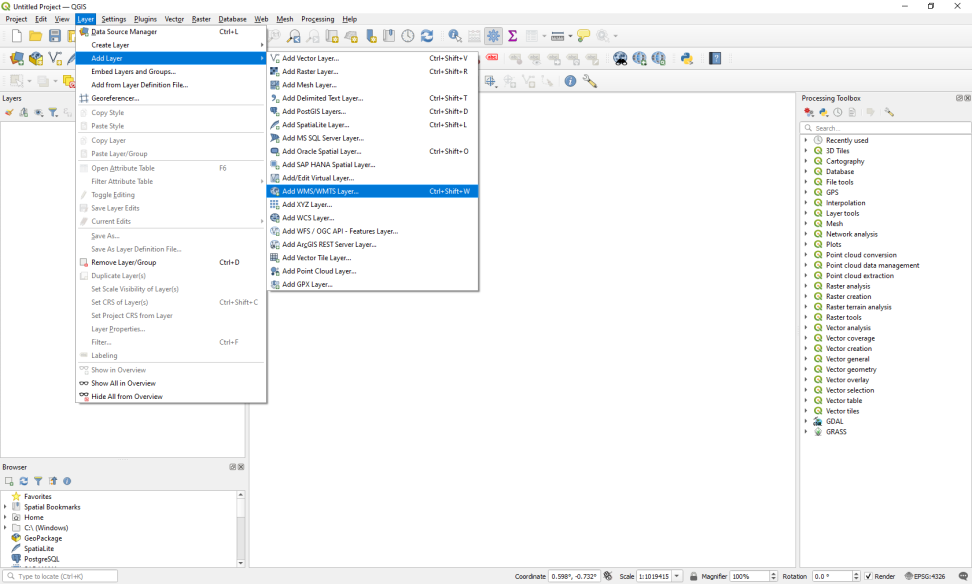Select Show All in Overview

171,384
